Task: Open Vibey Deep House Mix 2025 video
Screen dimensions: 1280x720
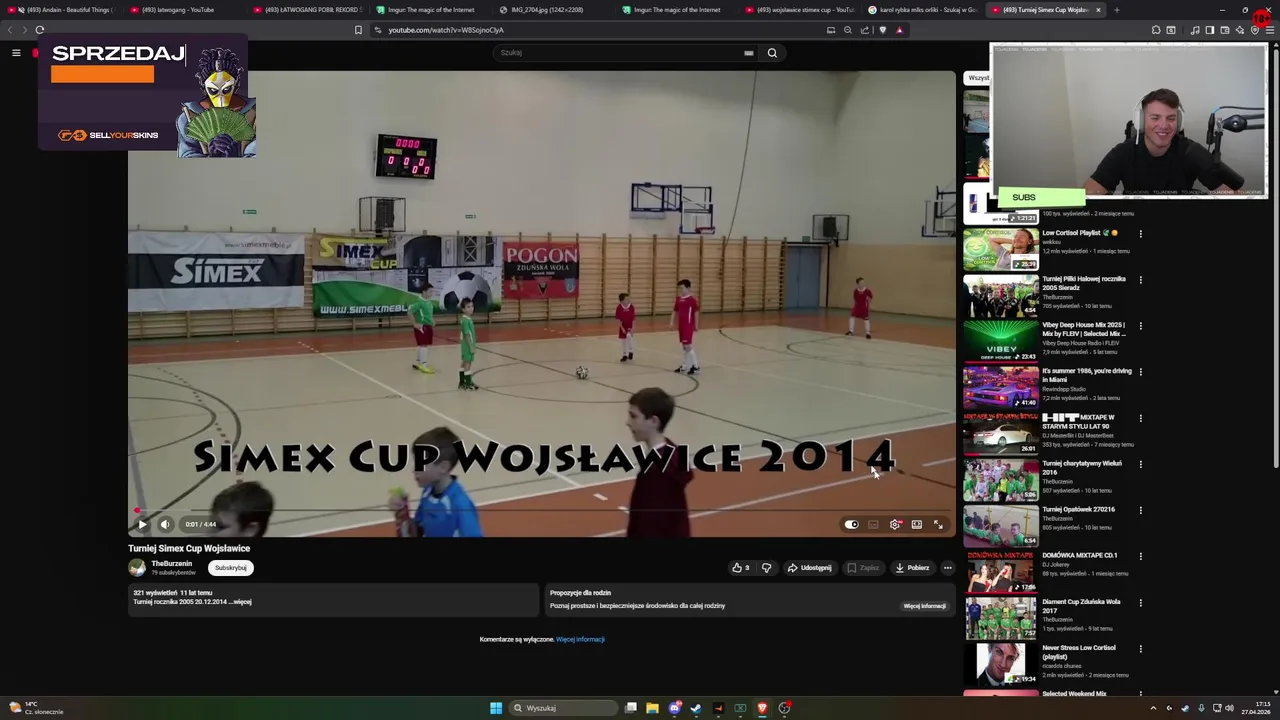Action: (x=1084, y=329)
